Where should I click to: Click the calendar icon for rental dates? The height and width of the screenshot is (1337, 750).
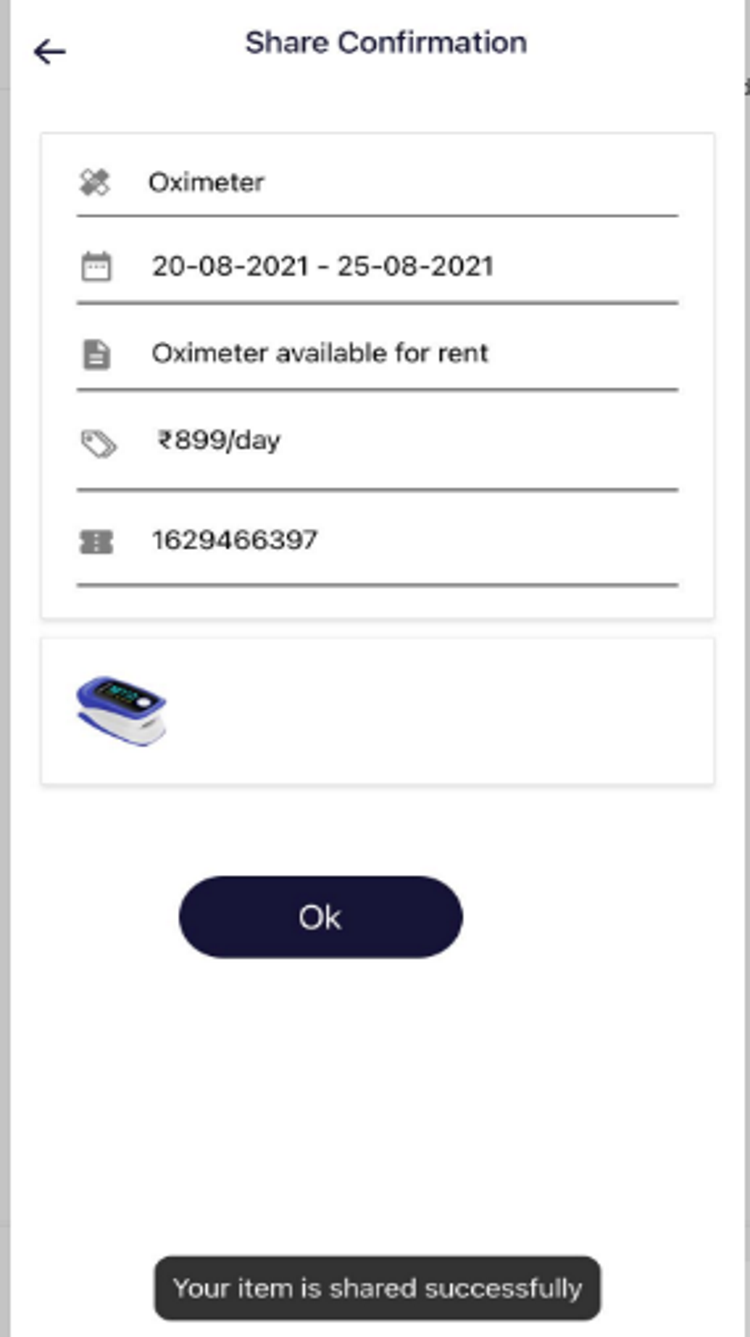point(96,267)
